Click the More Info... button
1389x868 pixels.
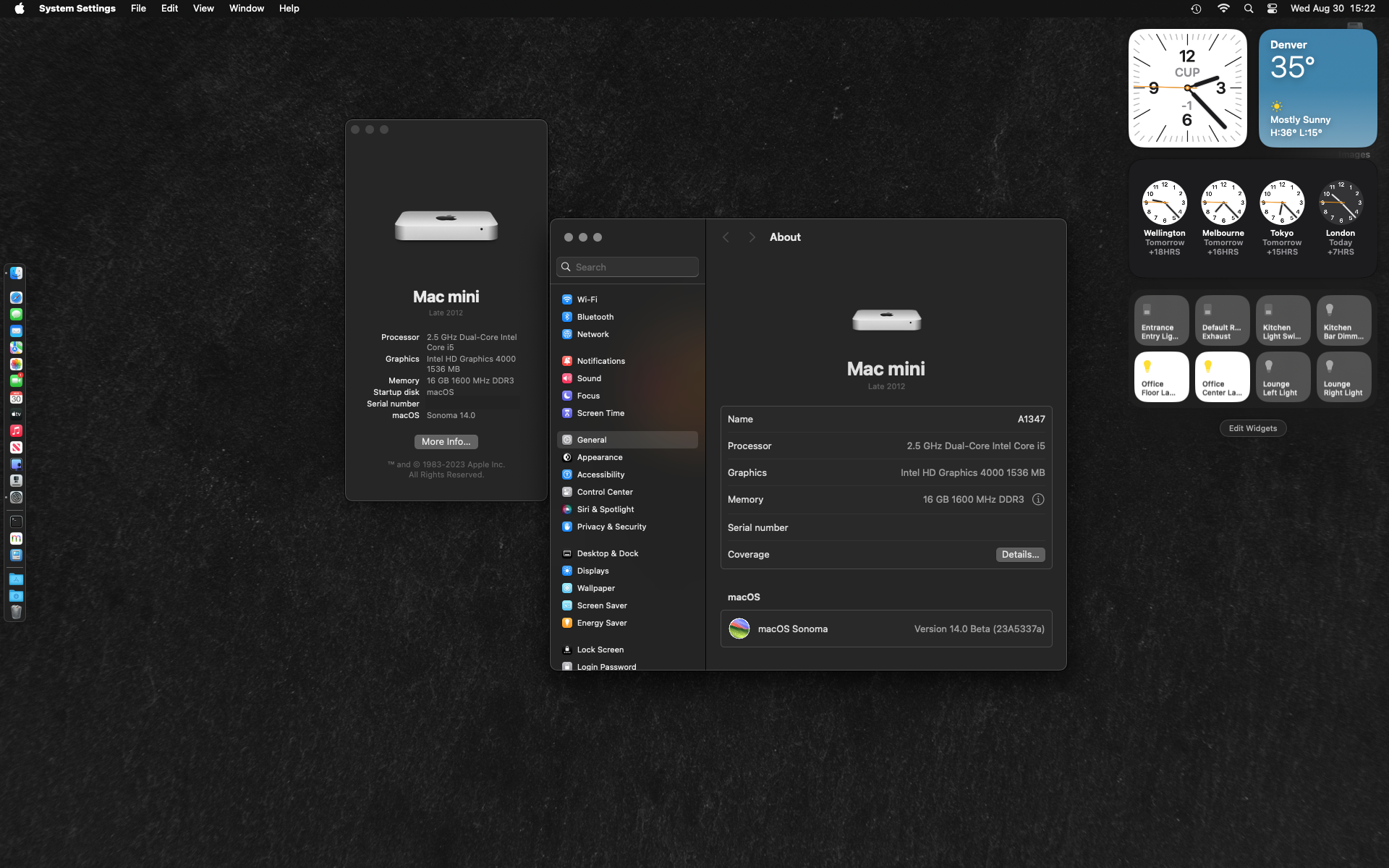pos(446,442)
